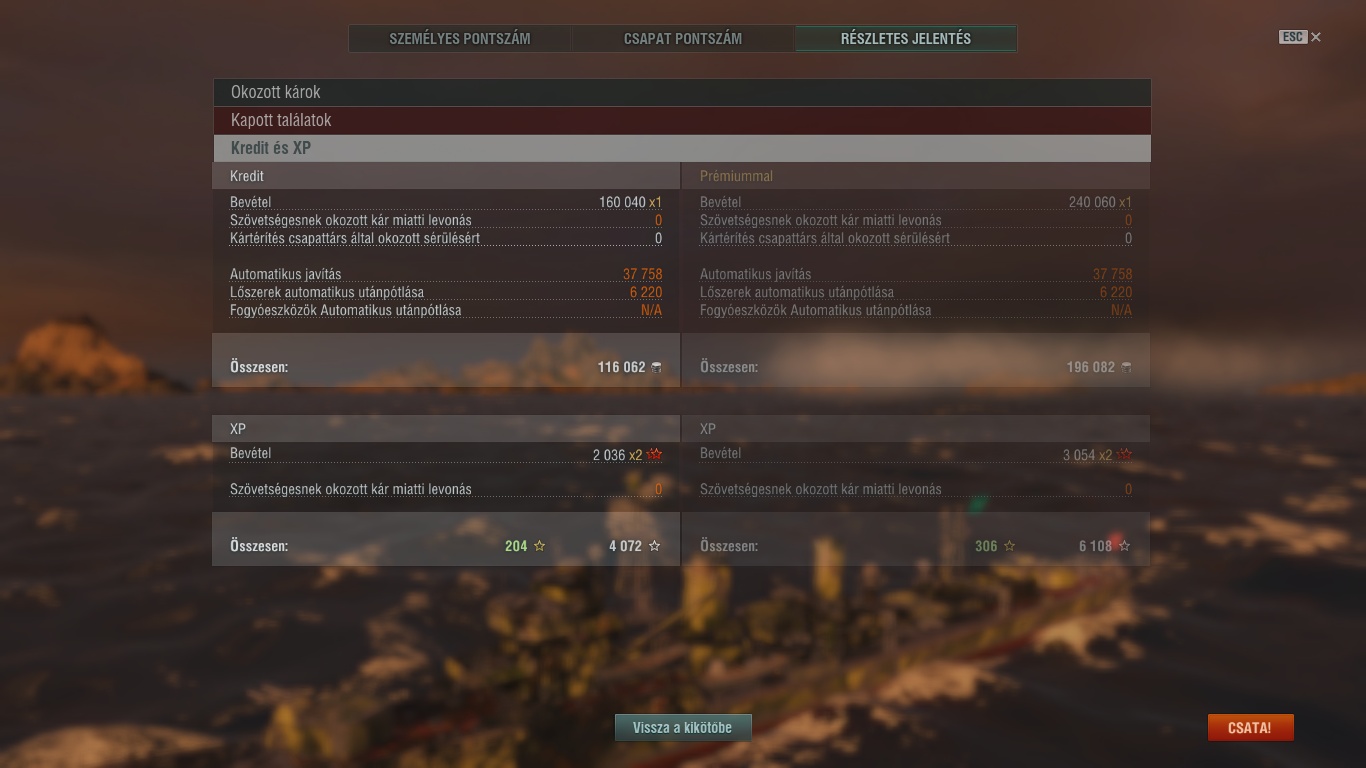Click the star beside premium 6 108 XP
This screenshot has height=768, width=1366.
pyautogui.click(x=1125, y=546)
